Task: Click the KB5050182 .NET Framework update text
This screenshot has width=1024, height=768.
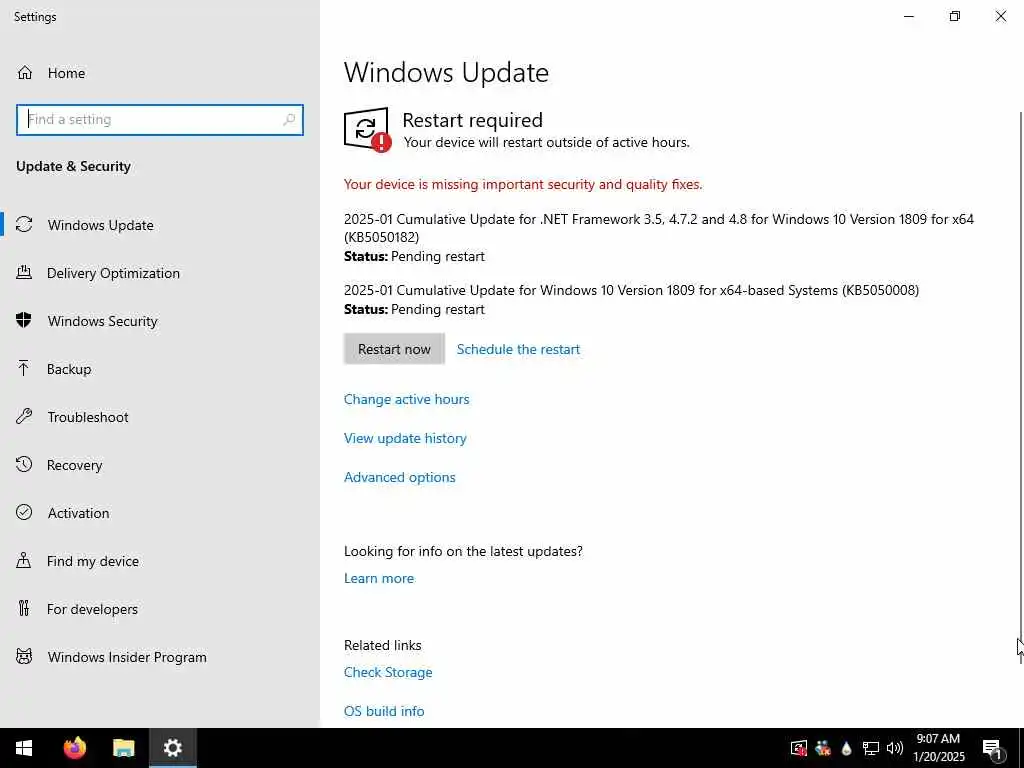Action: point(659,228)
